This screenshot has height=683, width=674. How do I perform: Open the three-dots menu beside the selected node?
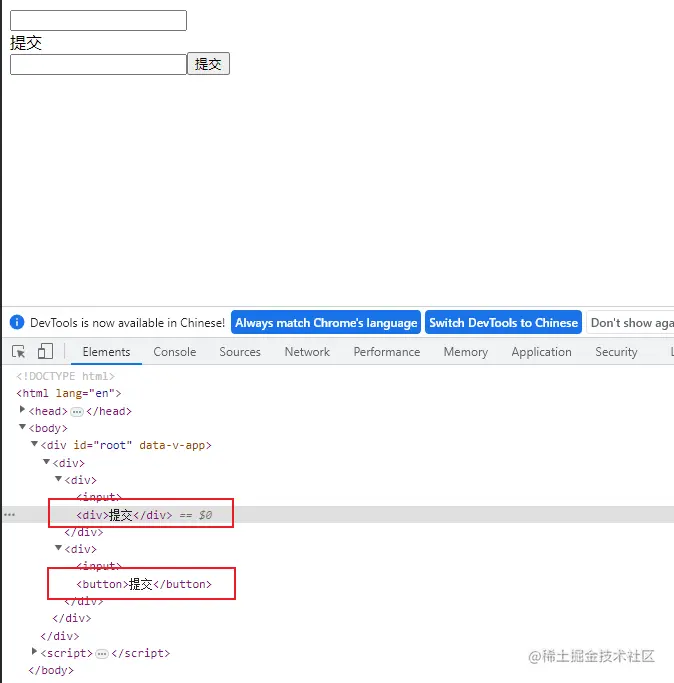pos(10,514)
